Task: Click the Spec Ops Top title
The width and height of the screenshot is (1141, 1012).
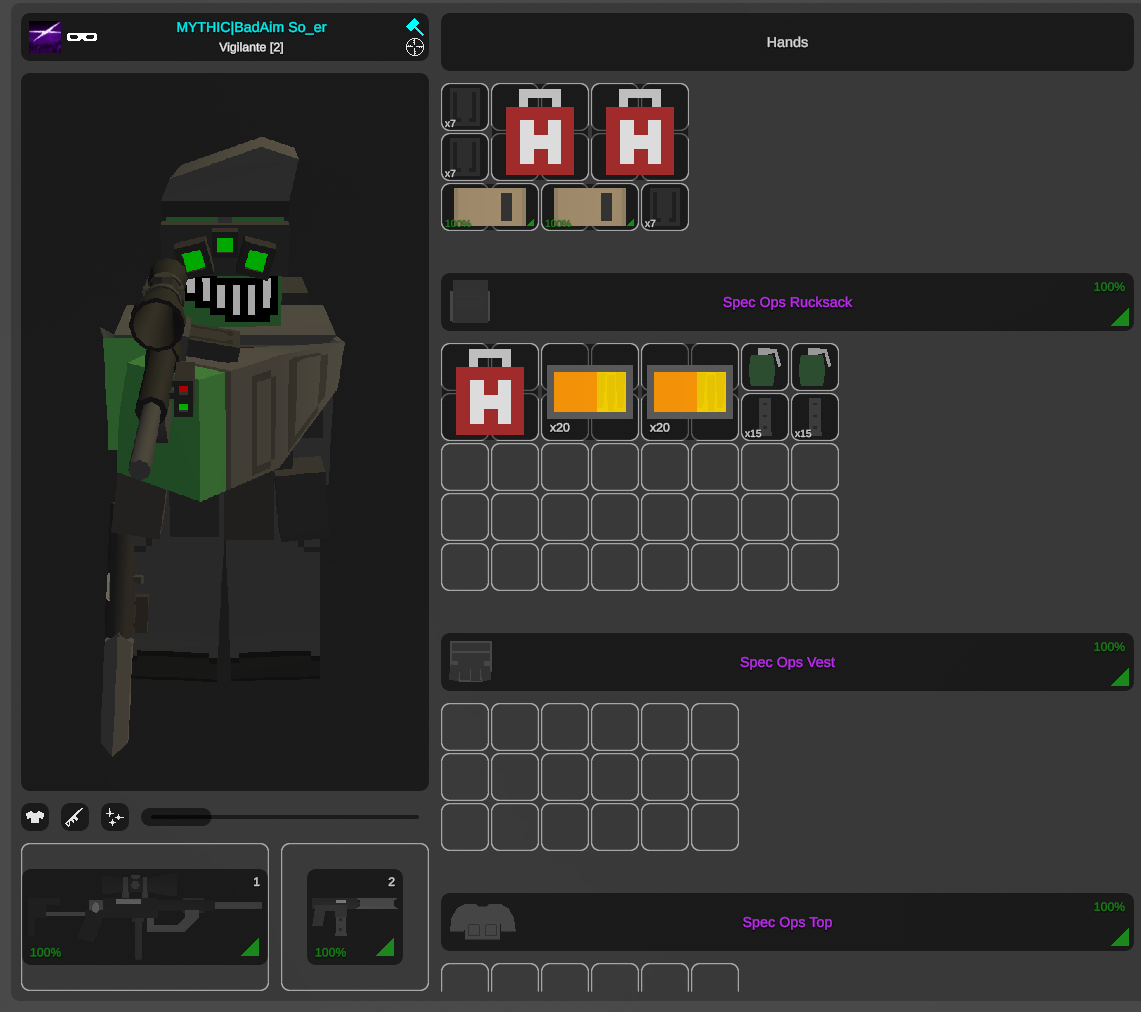Action: coord(787,922)
